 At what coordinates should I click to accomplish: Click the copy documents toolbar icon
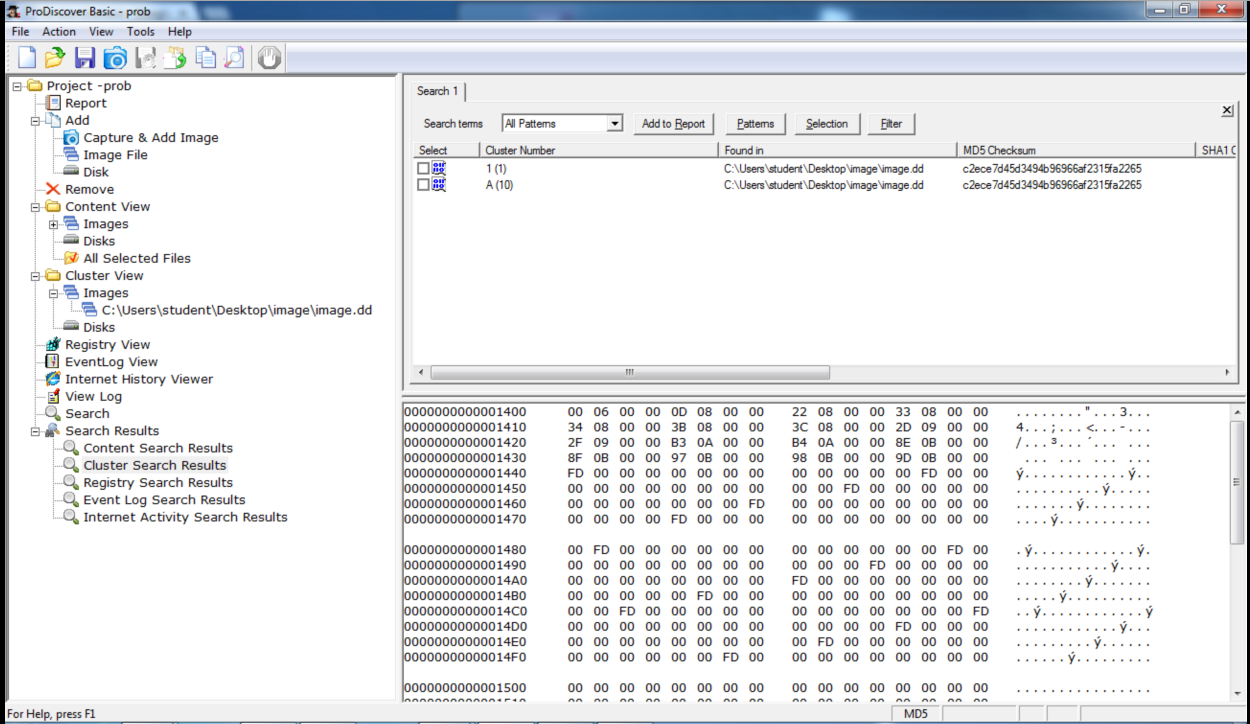pyautogui.click(x=205, y=58)
